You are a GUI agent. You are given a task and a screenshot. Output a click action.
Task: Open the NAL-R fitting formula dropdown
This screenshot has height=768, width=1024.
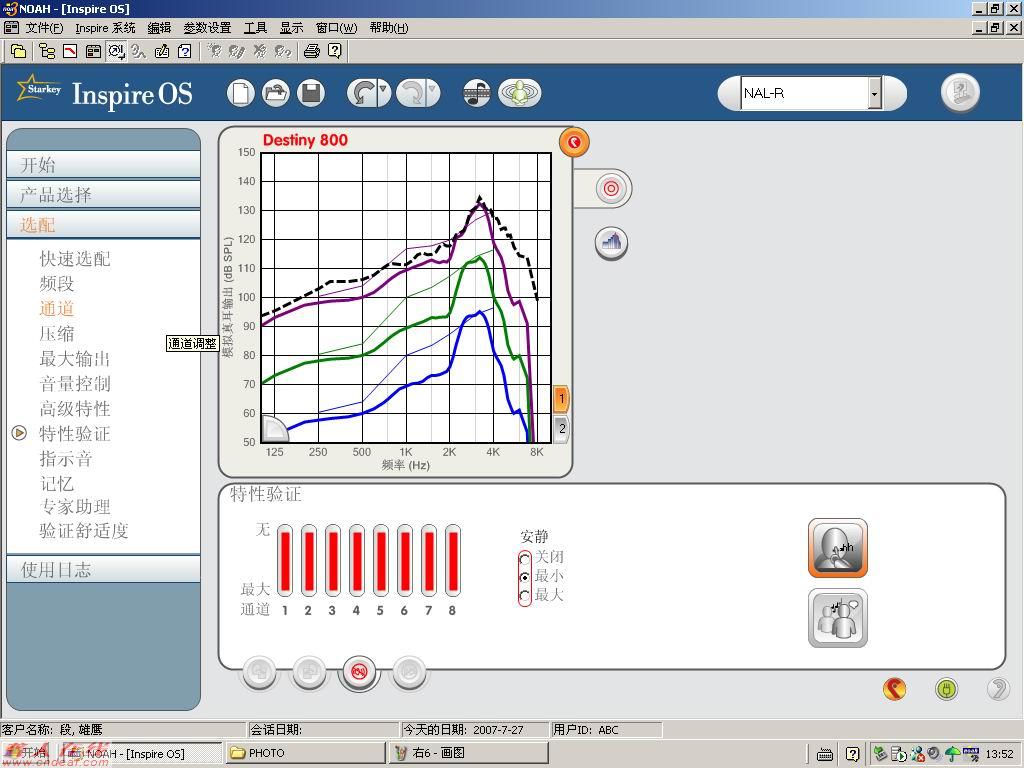[874, 93]
